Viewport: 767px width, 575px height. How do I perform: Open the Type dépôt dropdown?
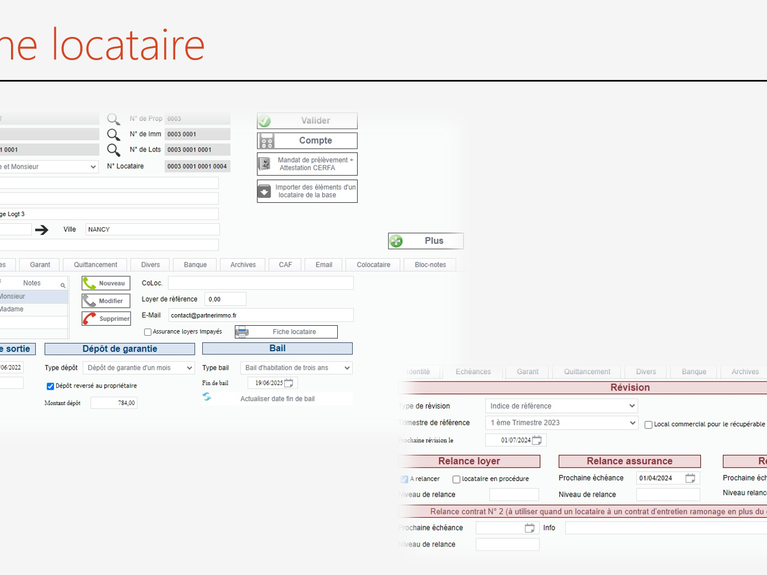(138, 368)
